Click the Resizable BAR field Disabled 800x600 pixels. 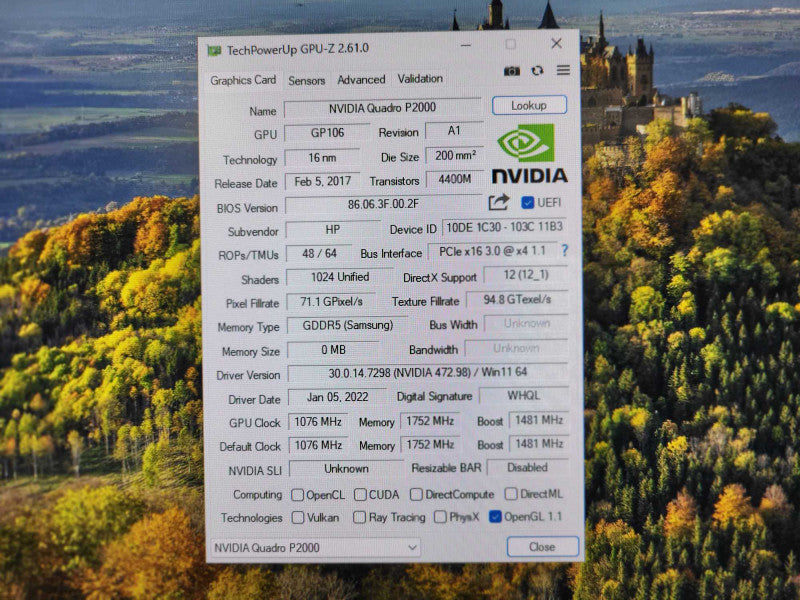528,467
